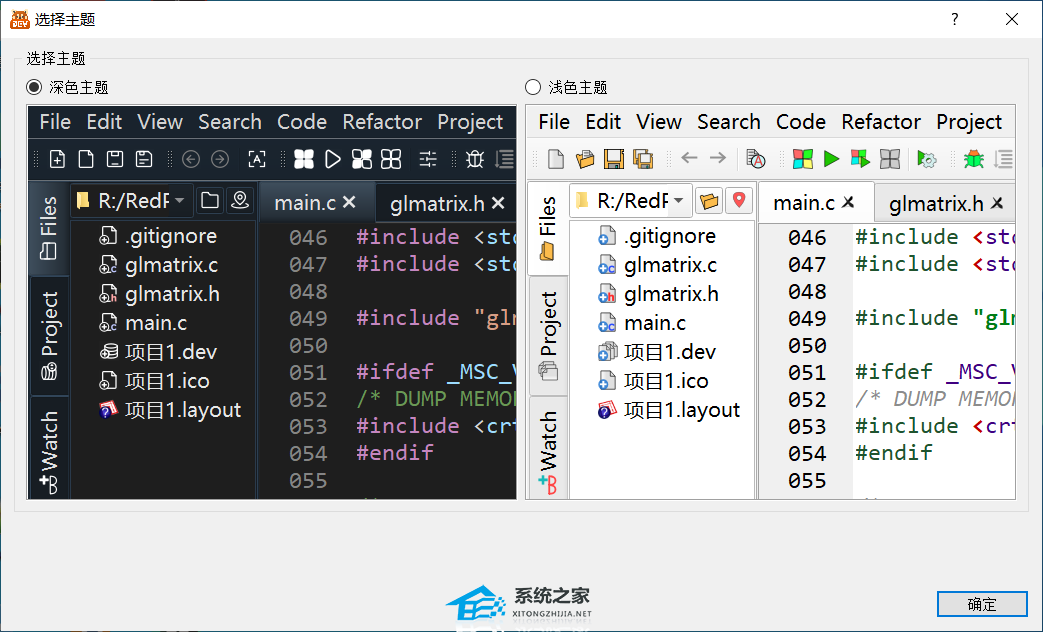Click red pin locate icon in light preview
This screenshot has height=632, width=1043.
(739, 200)
